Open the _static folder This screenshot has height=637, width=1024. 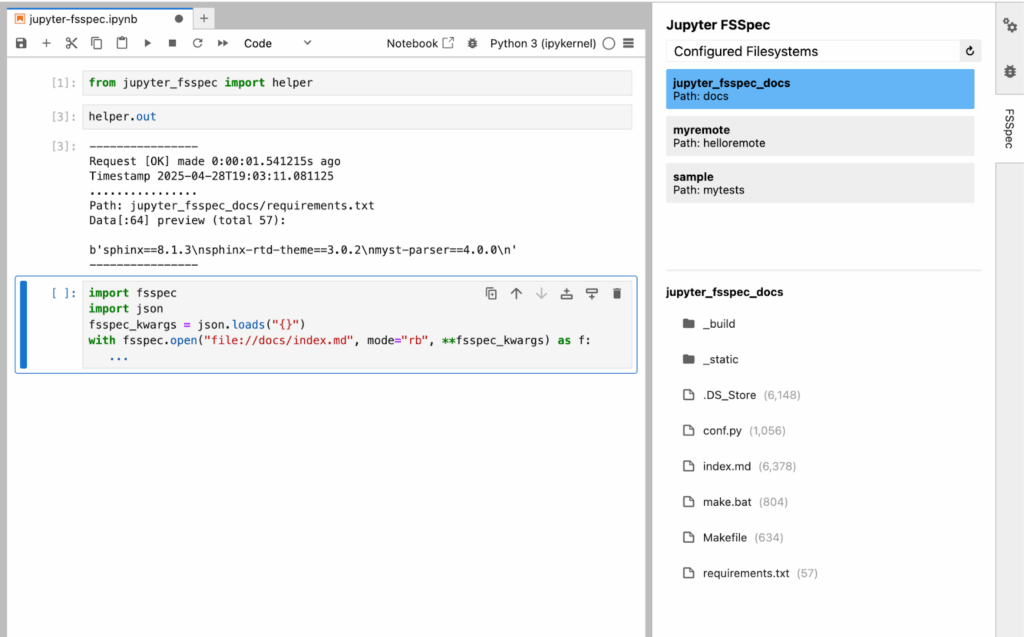(x=710, y=359)
